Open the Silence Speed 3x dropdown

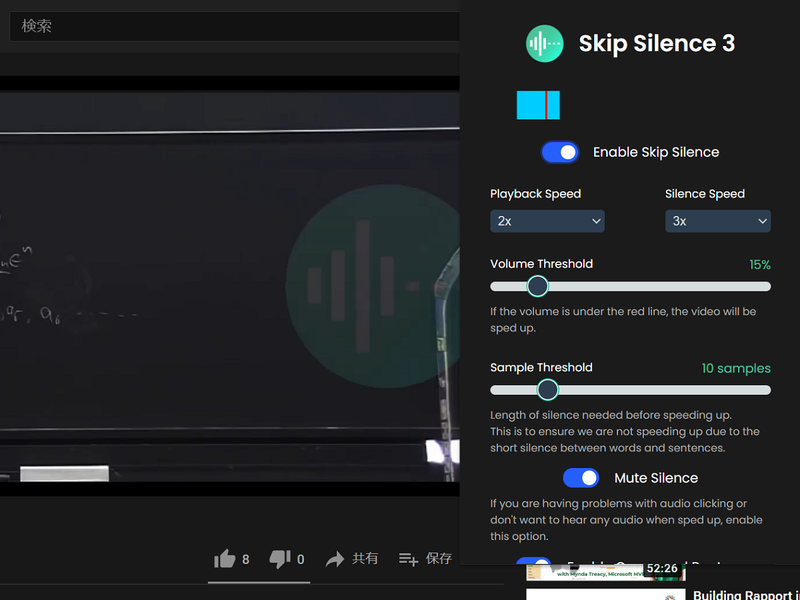click(717, 221)
